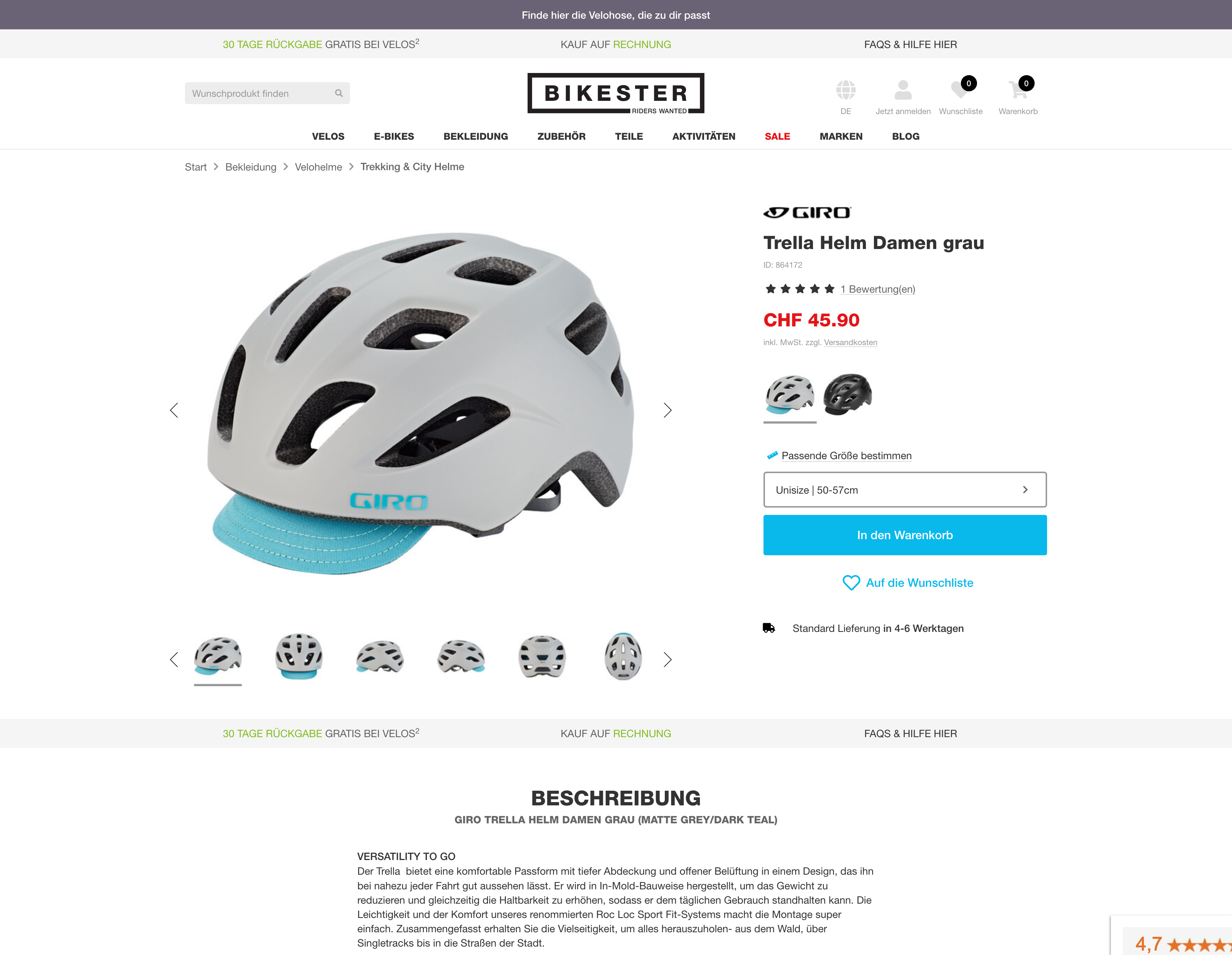This screenshot has width=1232, height=955.
Task: Open the E-BIKES navigation menu
Action: [x=394, y=136]
